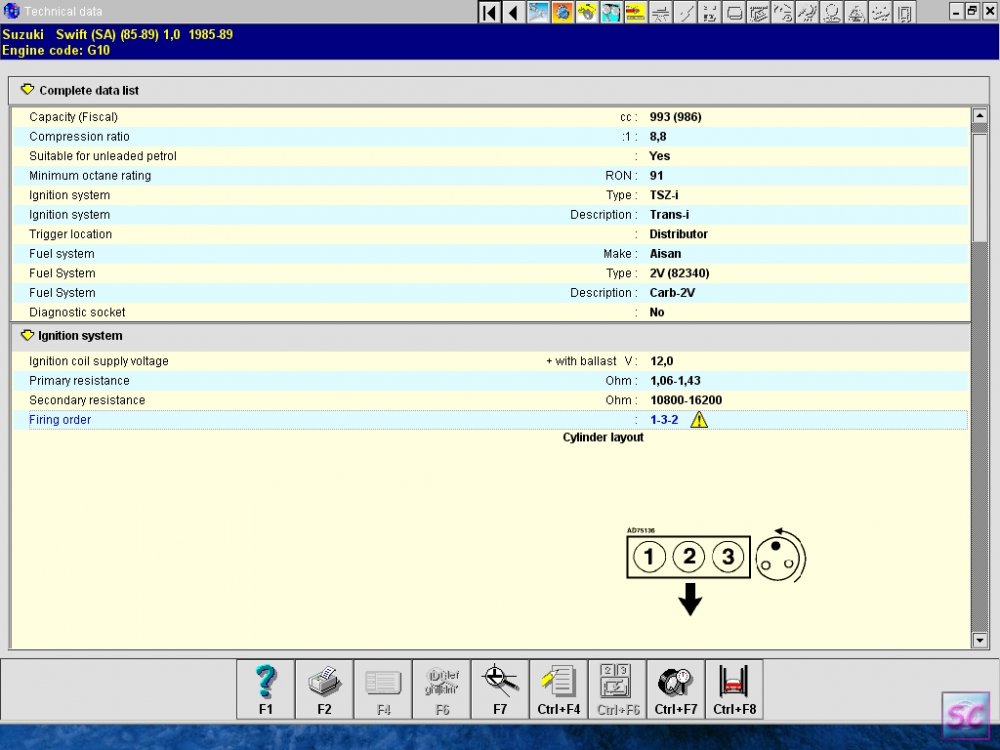
Task: Select the Suitable for unleaded petrol row
Action: [x=490, y=156]
